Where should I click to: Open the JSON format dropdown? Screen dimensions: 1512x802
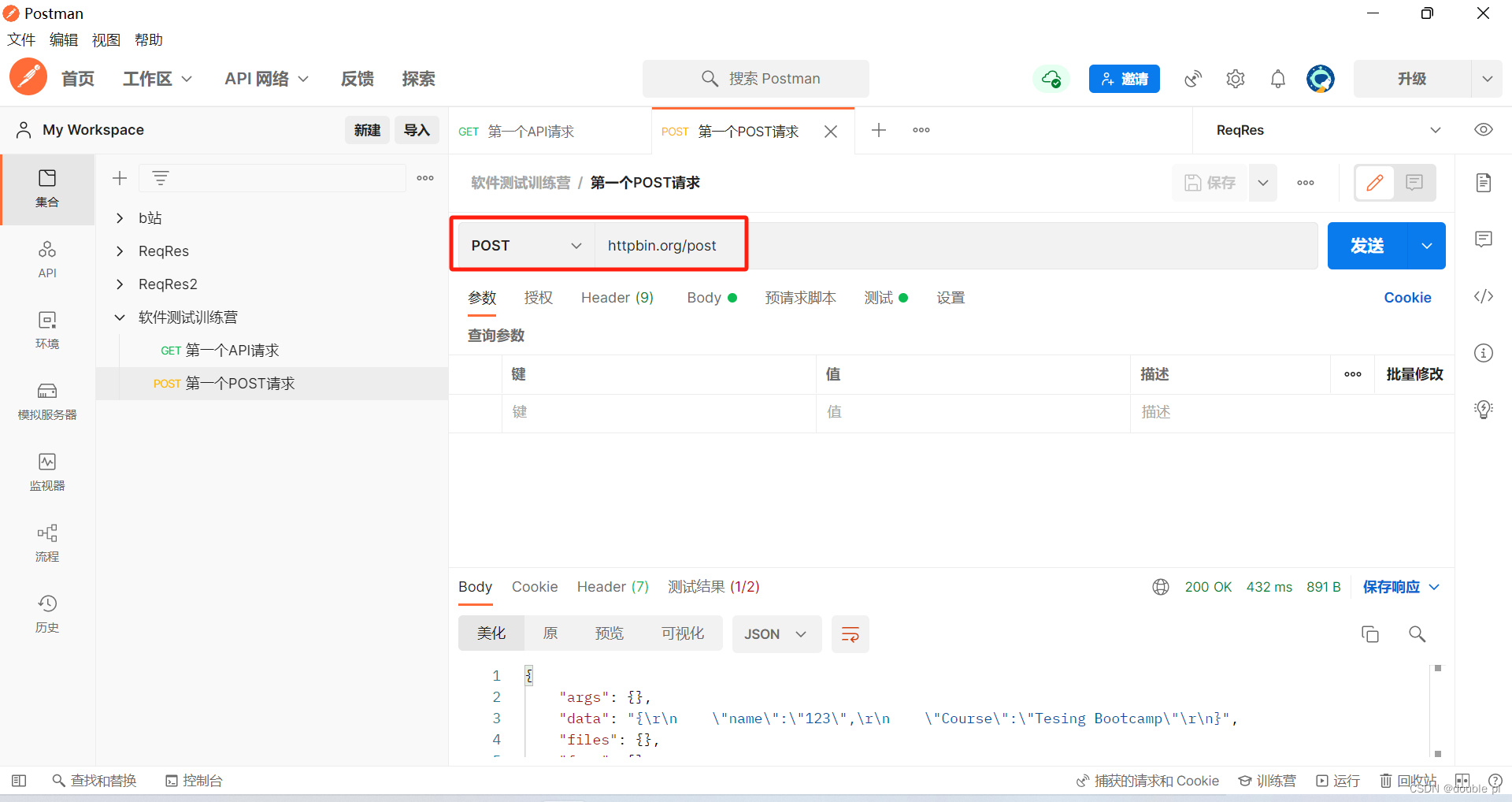pos(776,634)
